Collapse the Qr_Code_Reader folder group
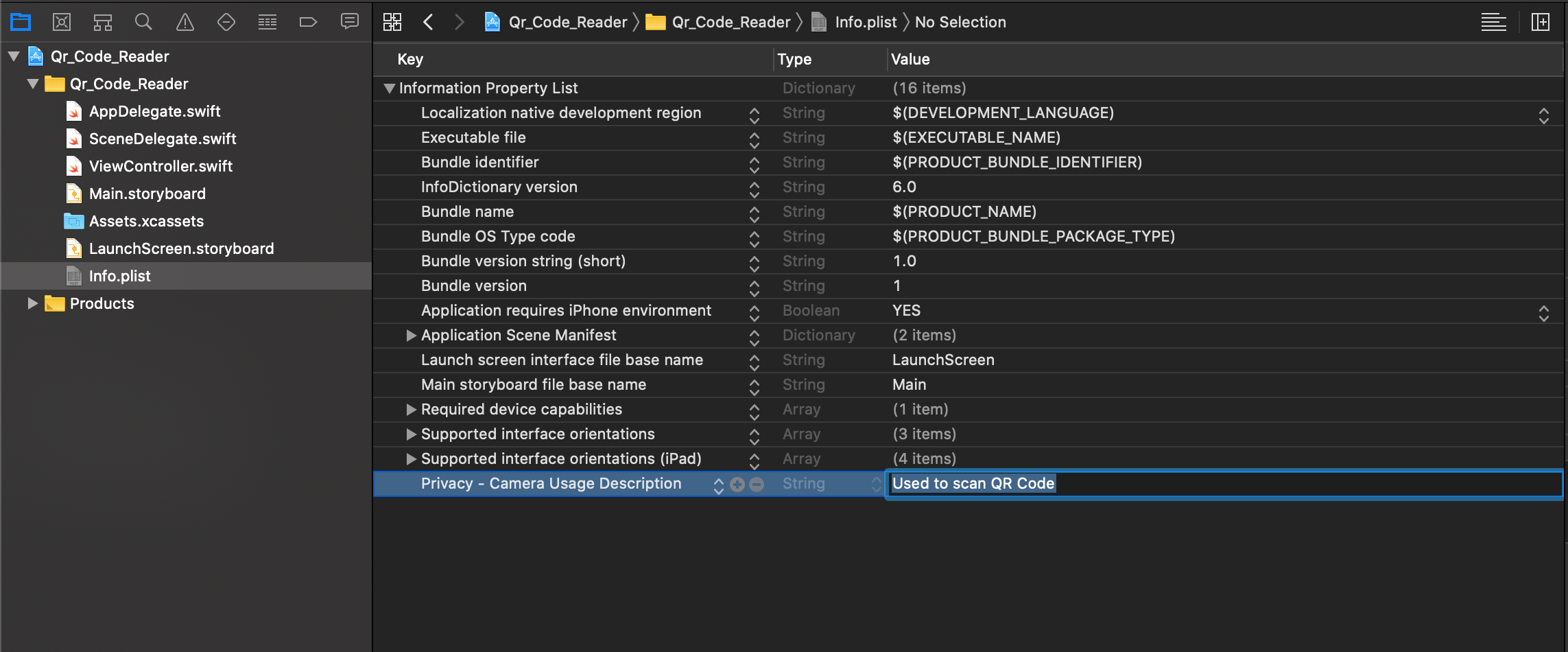This screenshot has height=652, width=1568. click(x=33, y=84)
